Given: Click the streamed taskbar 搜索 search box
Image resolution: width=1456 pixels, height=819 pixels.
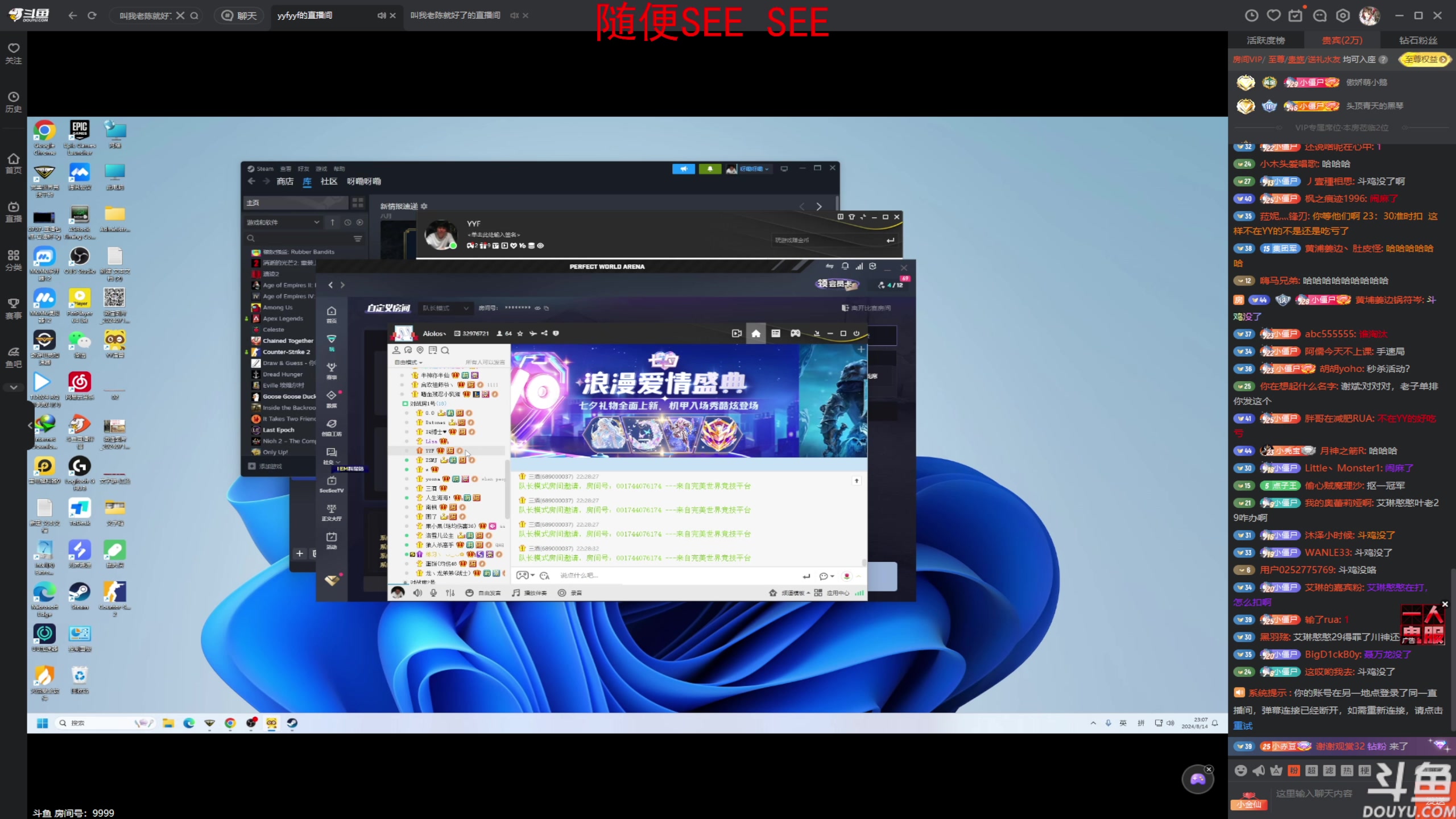Looking at the screenshot, I should (104, 723).
